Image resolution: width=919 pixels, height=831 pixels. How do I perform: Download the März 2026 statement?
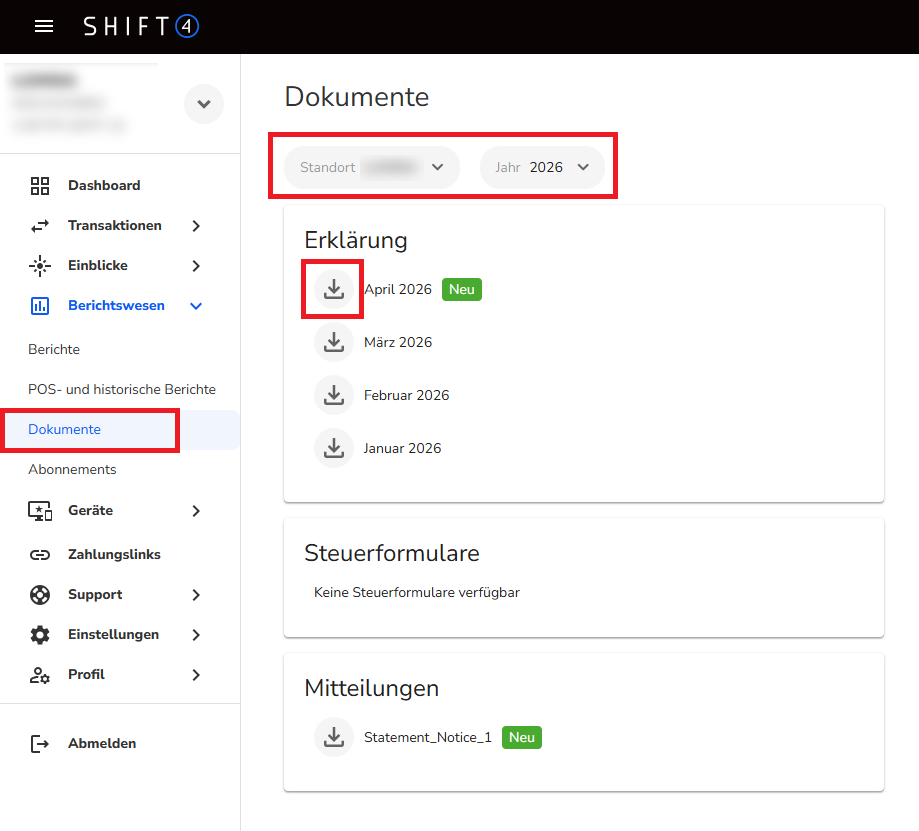point(334,342)
